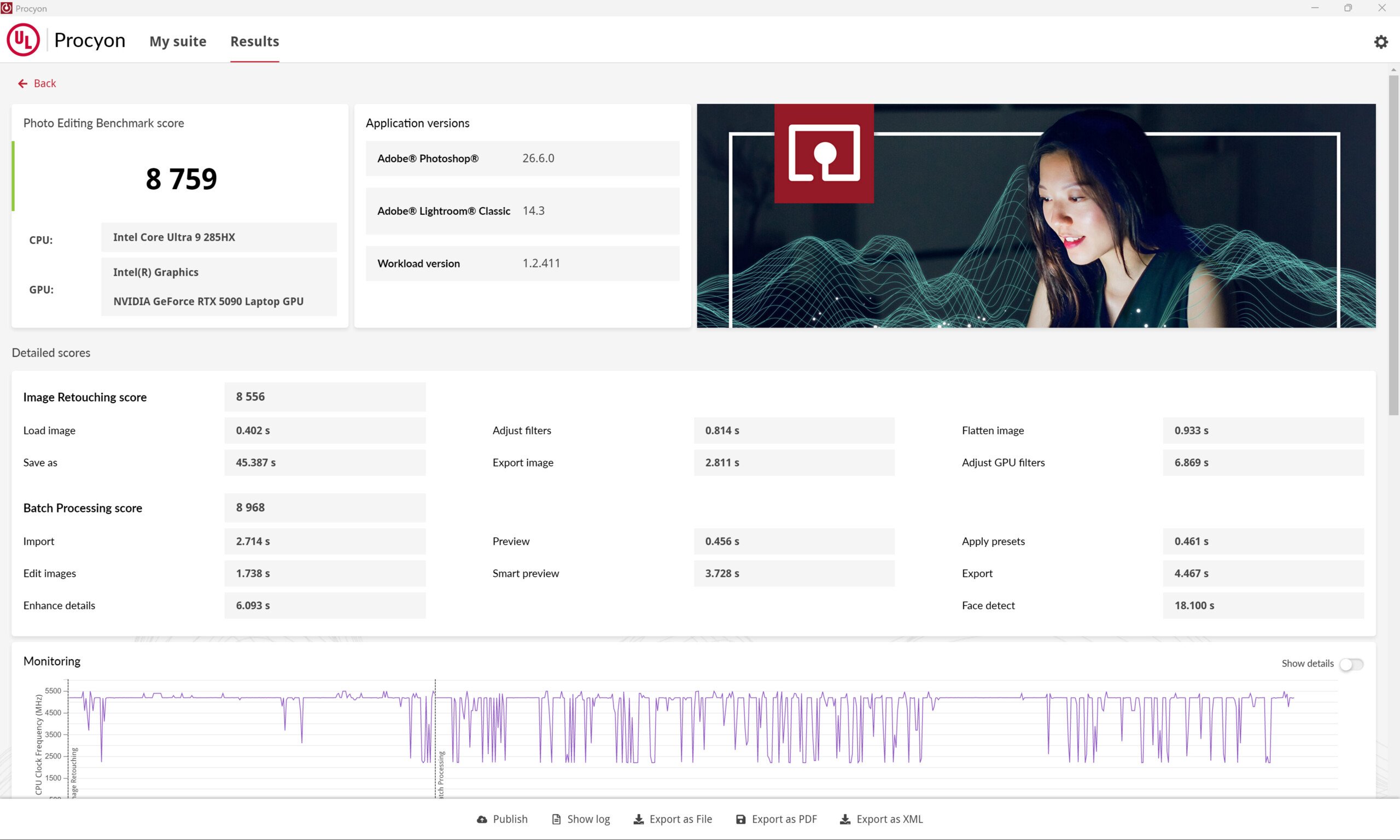Click the Export as PDF button label
Viewport: 1400px width, 840px height.
[x=784, y=819]
